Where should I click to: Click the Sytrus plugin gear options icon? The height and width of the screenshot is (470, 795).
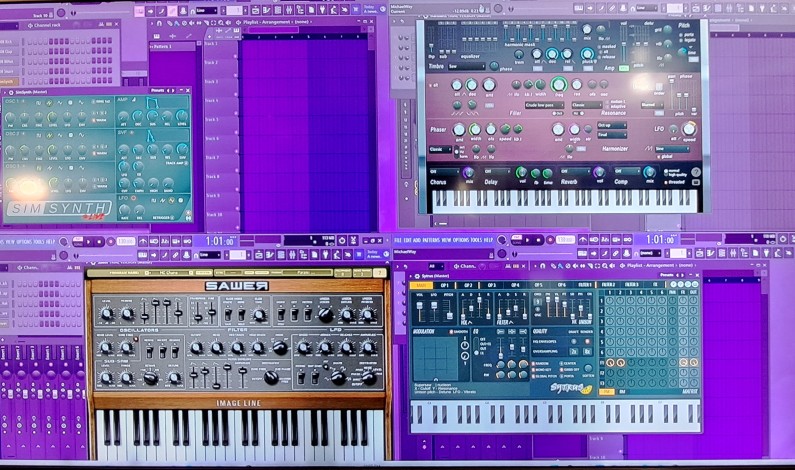[x=417, y=276]
